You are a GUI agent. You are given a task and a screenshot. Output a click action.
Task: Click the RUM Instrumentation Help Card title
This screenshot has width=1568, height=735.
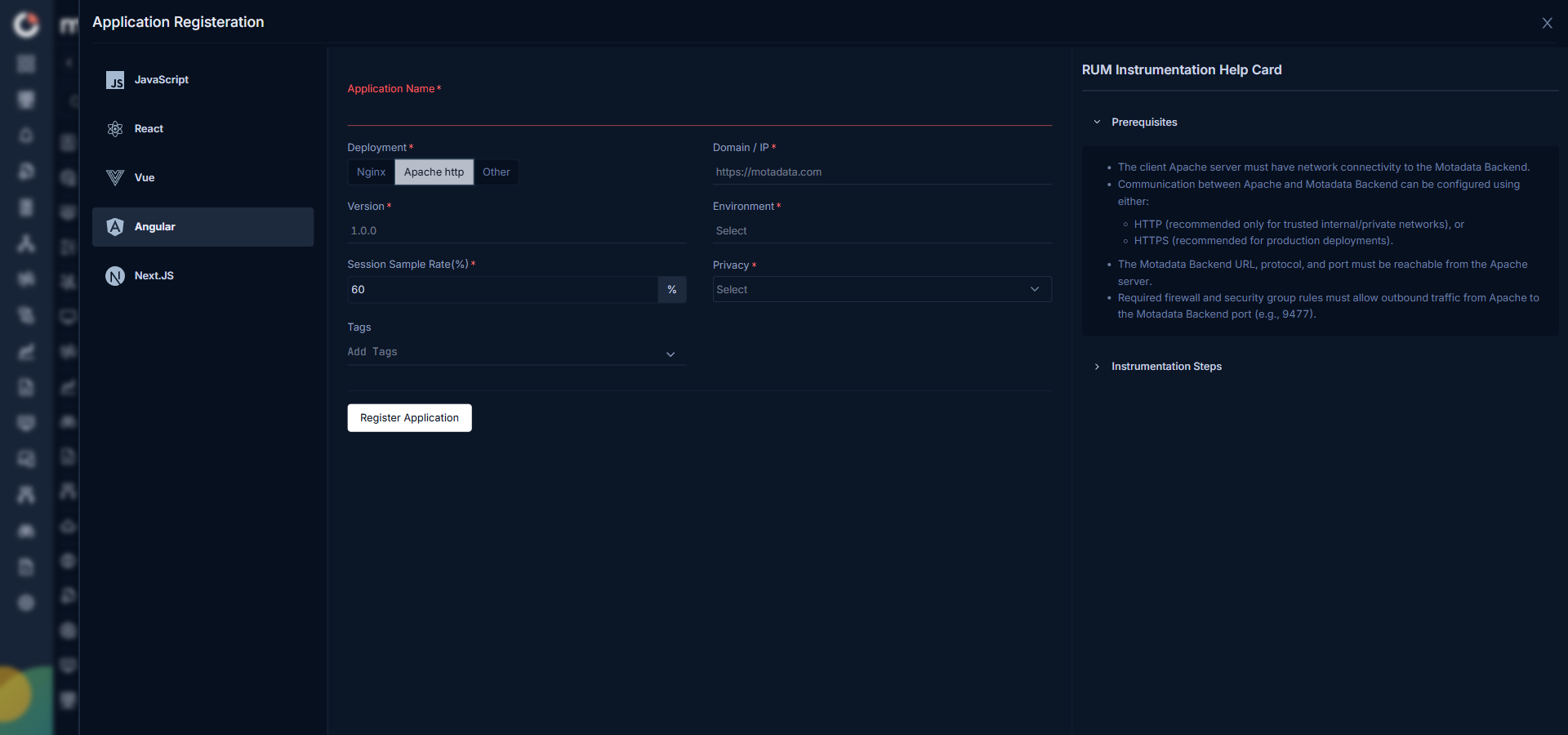point(1182,70)
